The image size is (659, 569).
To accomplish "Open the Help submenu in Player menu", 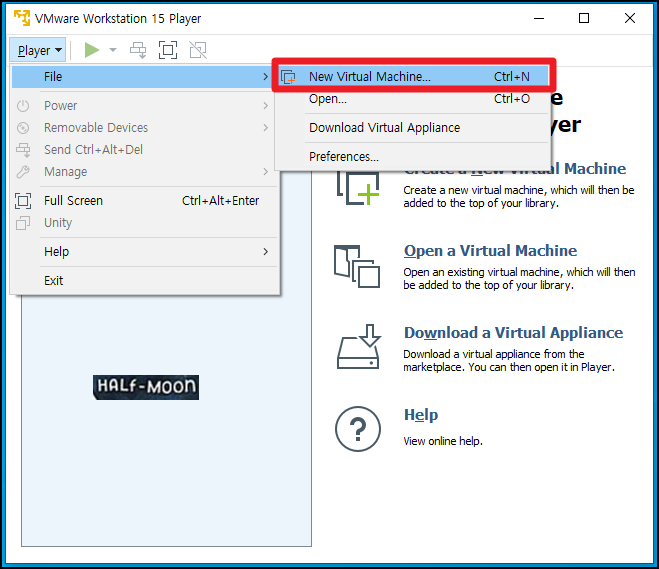I will (x=141, y=252).
